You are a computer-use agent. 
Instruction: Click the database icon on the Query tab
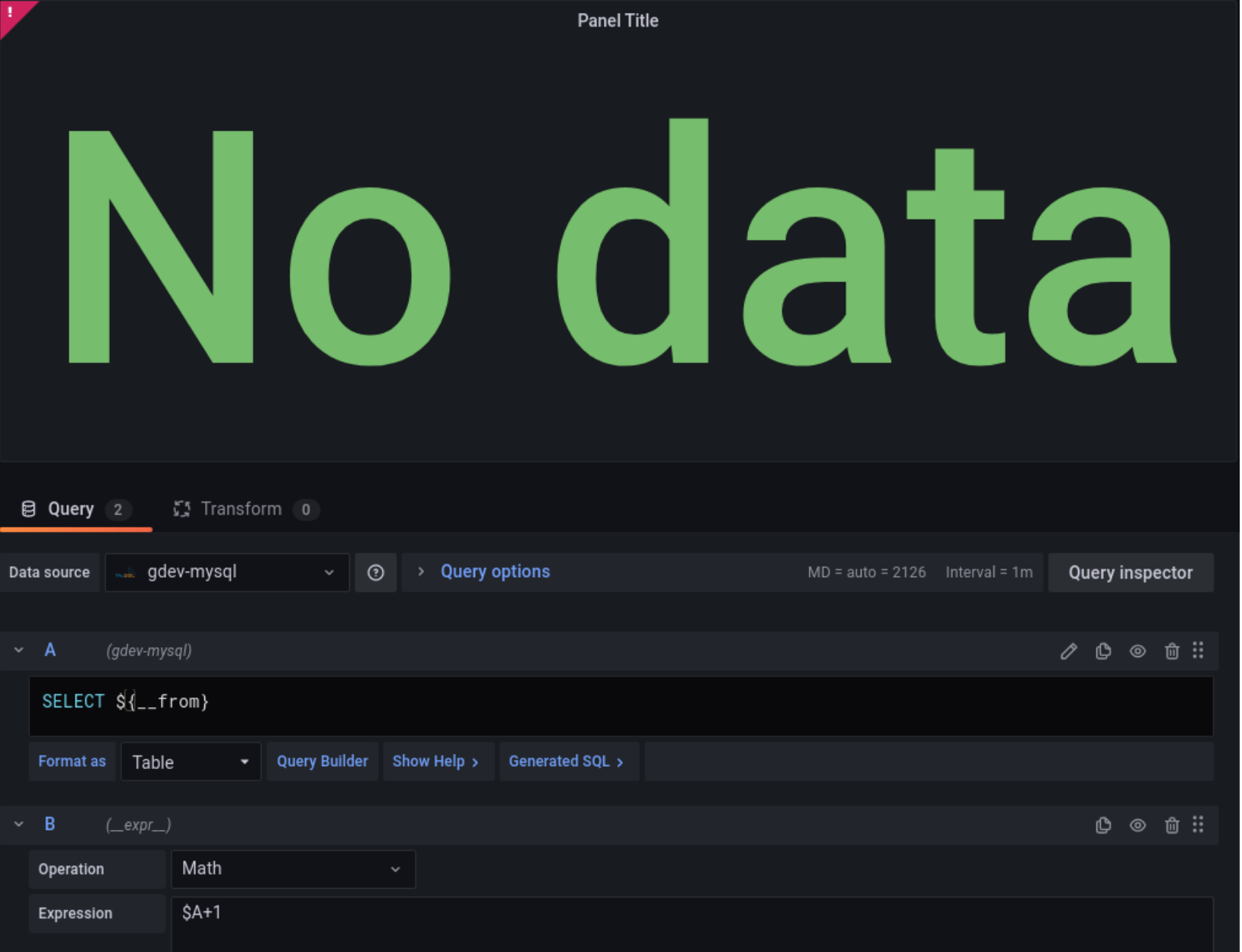point(28,509)
